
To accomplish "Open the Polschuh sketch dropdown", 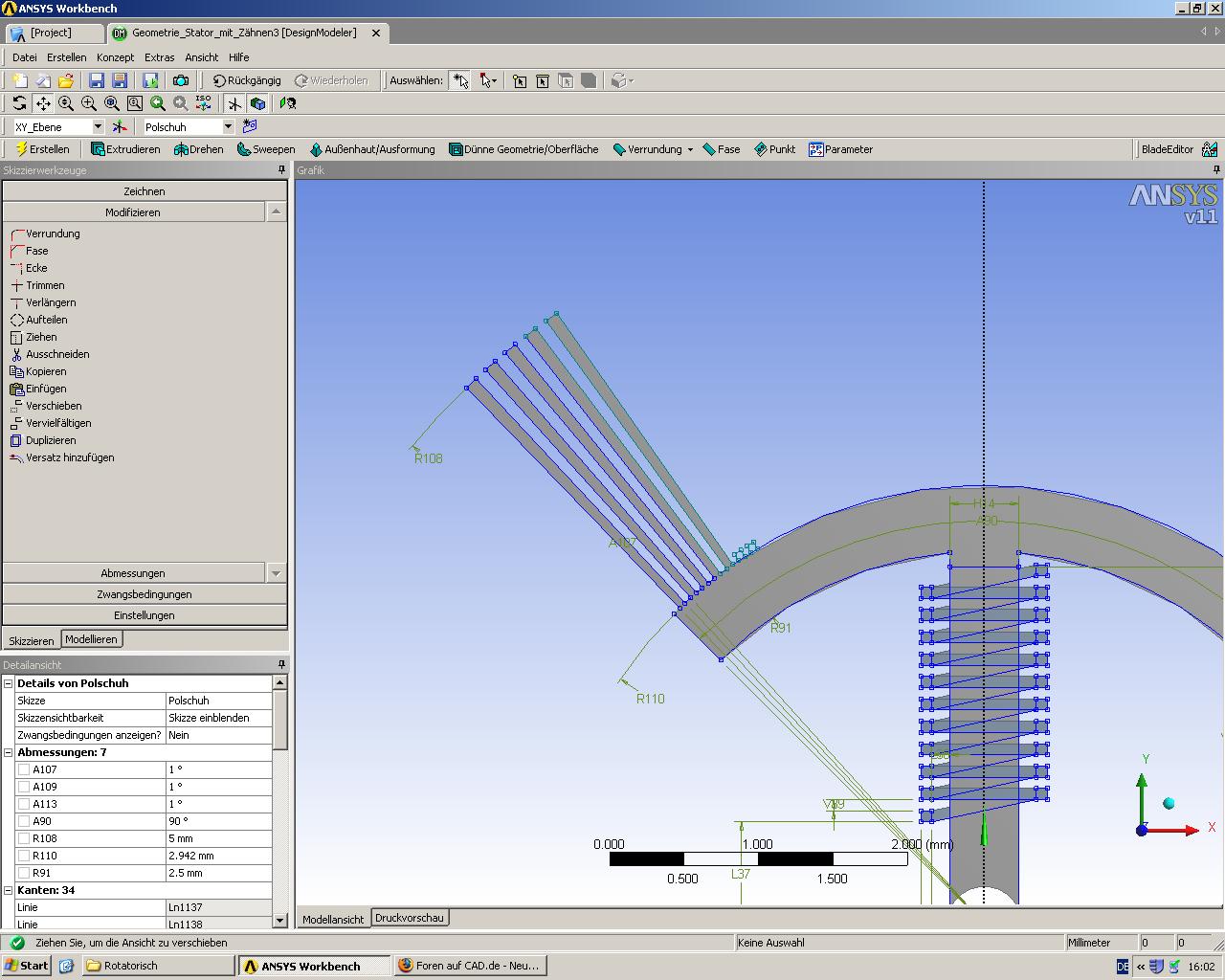I will click(228, 126).
